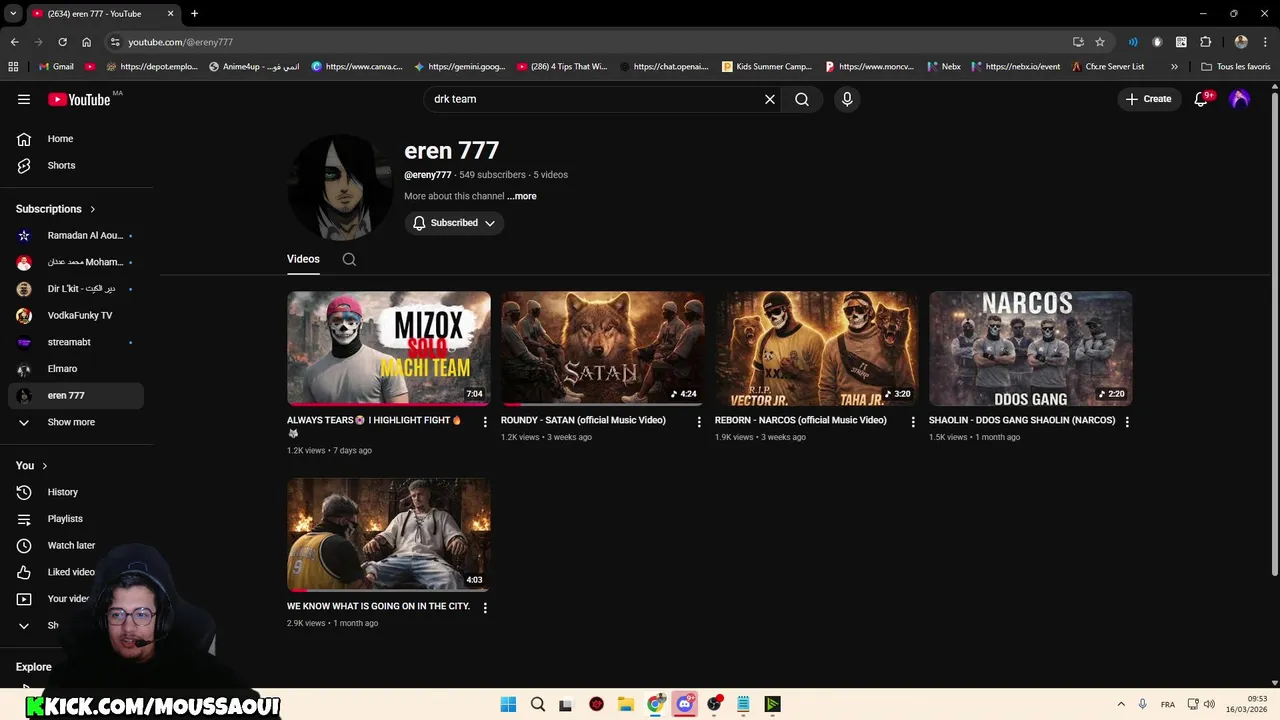
Task: Click the eren 777 channel avatar
Action: 339,187
